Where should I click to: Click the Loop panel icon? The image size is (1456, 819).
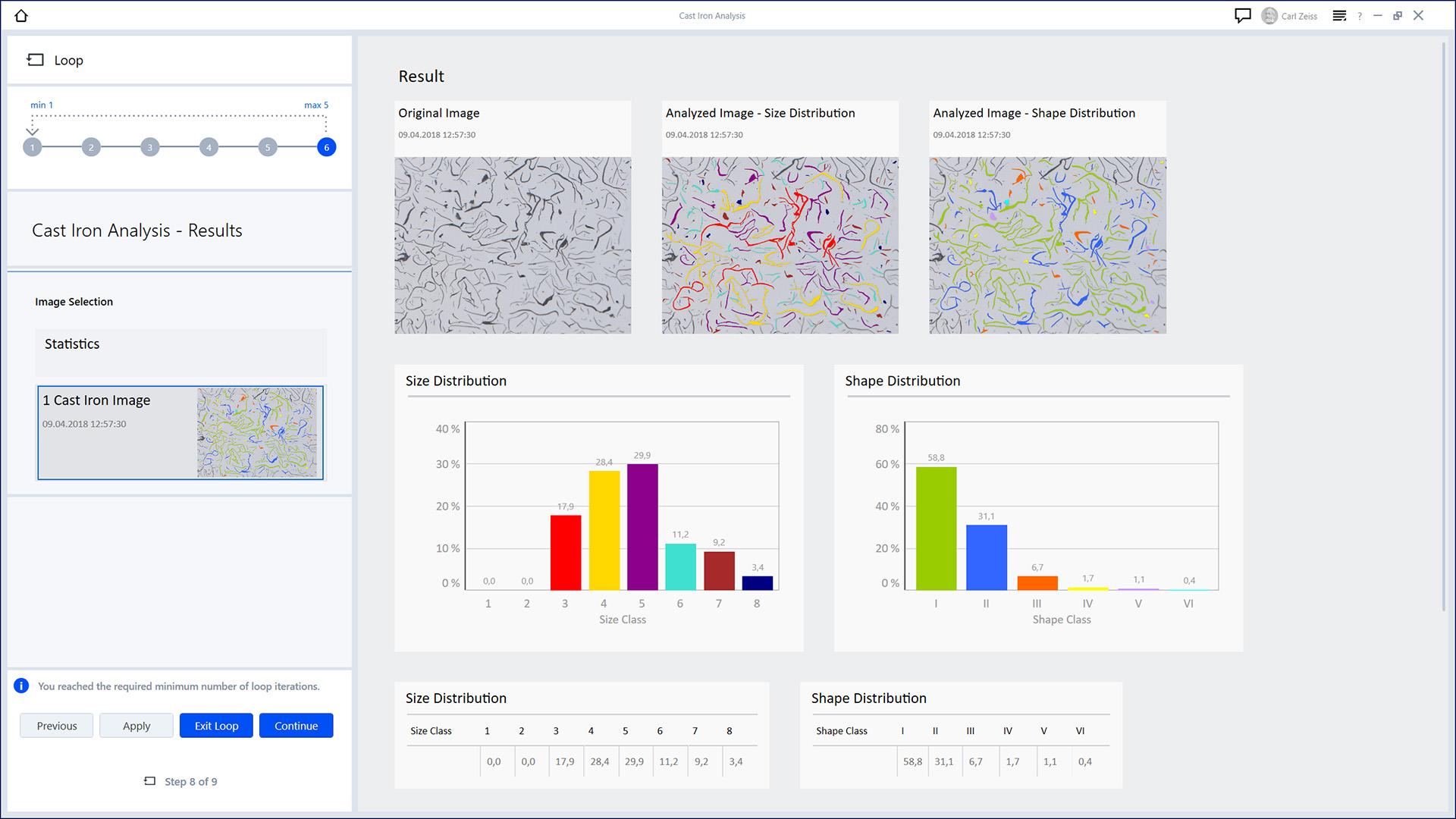(34, 59)
